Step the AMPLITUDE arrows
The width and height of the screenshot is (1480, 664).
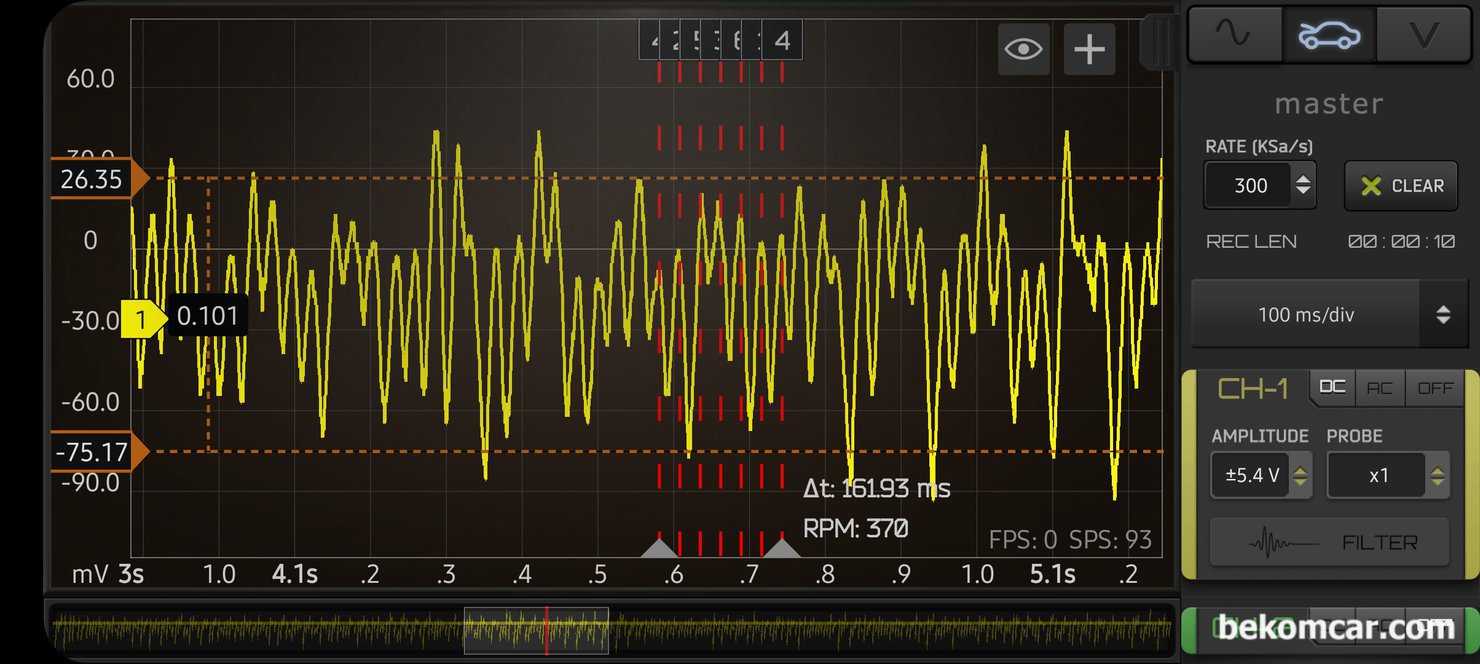tap(1300, 475)
